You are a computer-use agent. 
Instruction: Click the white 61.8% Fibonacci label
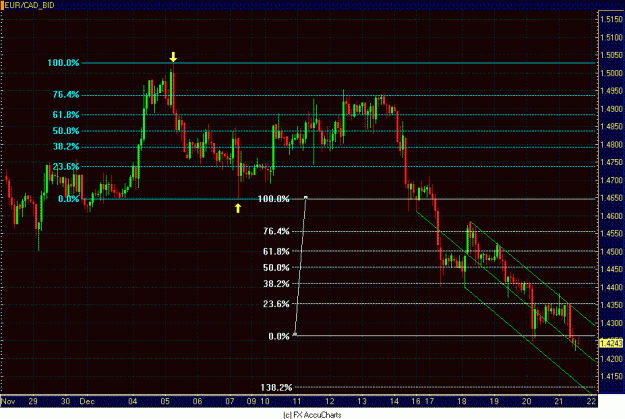tap(276, 252)
